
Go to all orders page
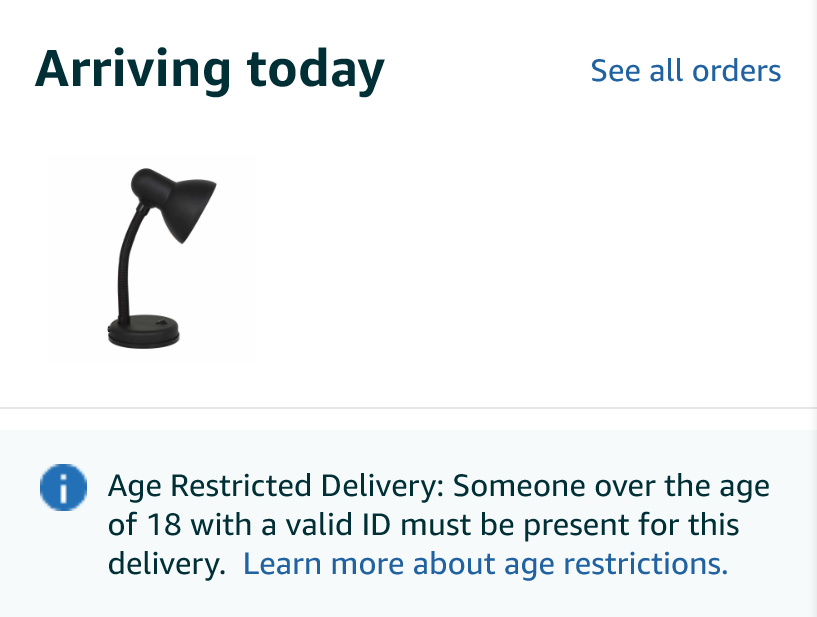coord(685,71)
